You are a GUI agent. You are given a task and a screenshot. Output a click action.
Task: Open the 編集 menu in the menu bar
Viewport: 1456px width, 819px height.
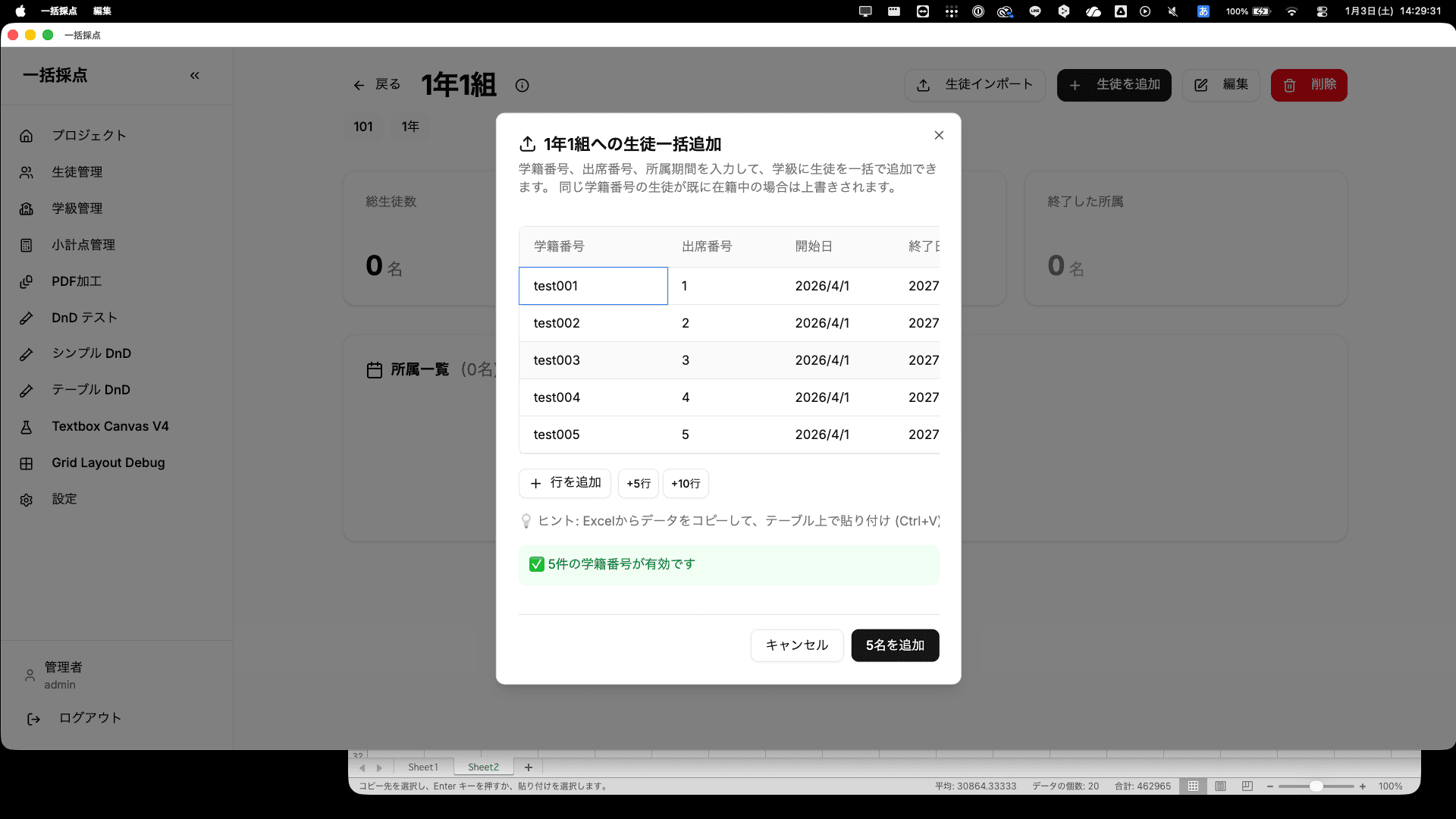[101, 11]
